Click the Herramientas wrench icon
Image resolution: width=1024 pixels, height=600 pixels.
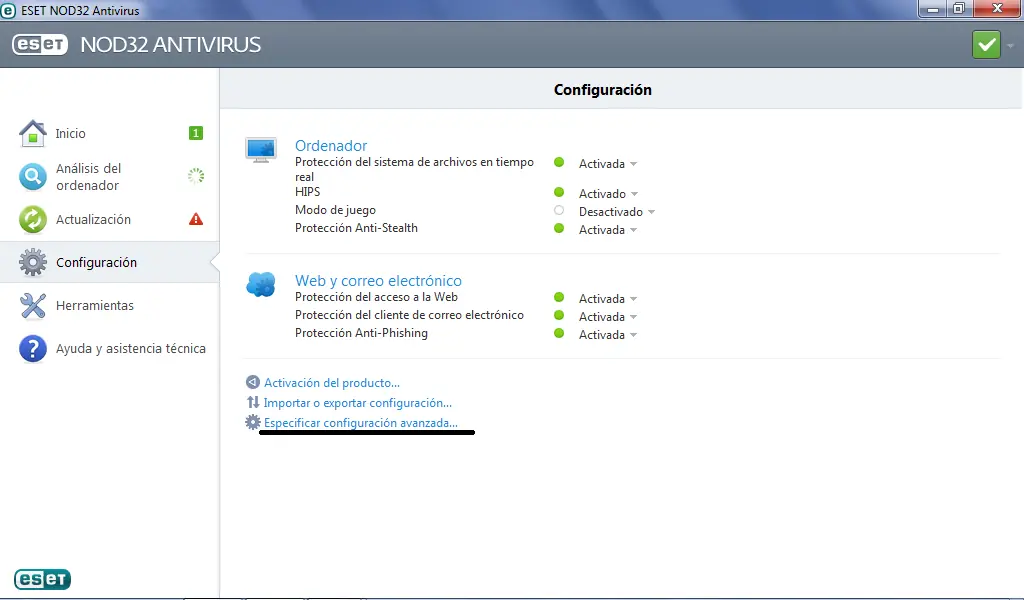coord(33,306)
